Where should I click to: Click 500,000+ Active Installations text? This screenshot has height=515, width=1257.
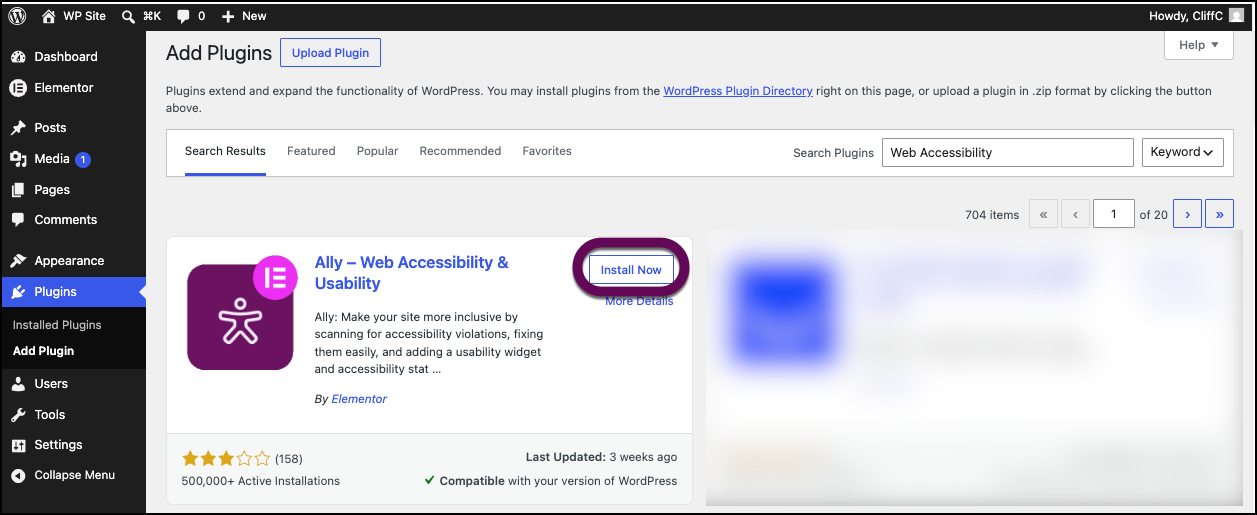point(261,481)
